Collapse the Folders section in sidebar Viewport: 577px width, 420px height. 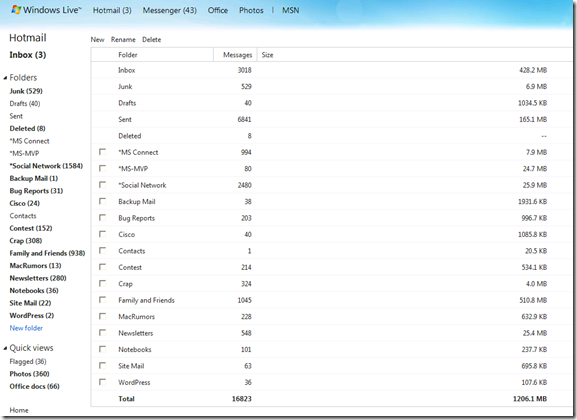[5, 78]
